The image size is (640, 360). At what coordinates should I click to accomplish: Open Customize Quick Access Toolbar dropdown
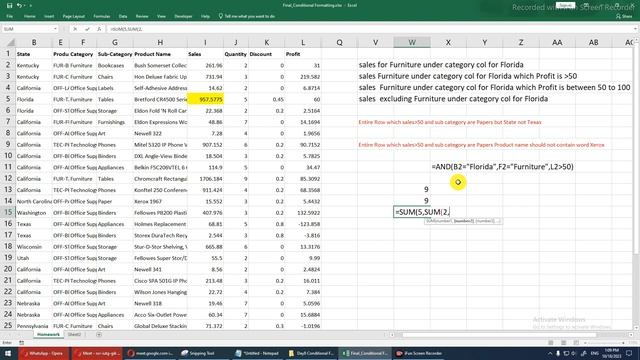point(31,6)
